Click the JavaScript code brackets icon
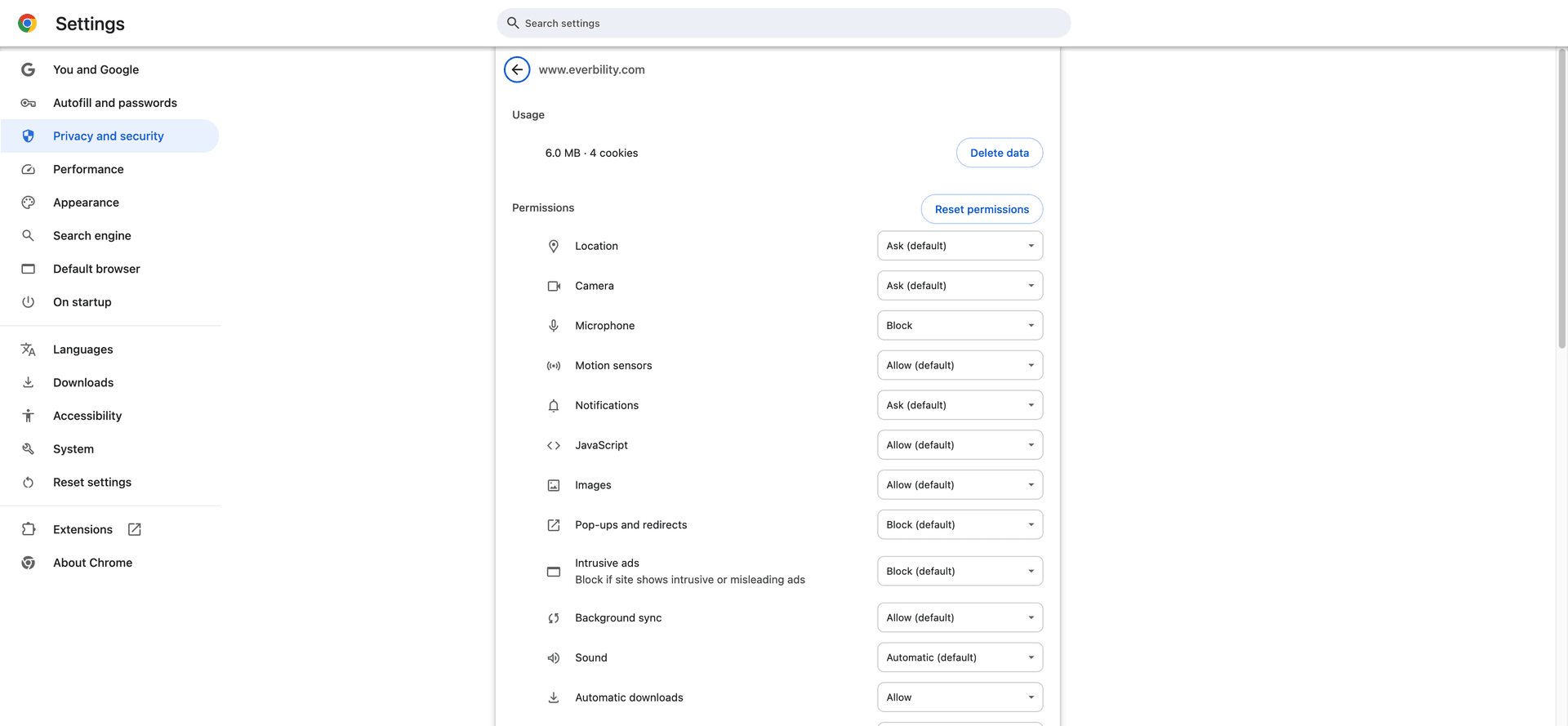Viewport: 1568px width, 726px height. tap(554, 445)
